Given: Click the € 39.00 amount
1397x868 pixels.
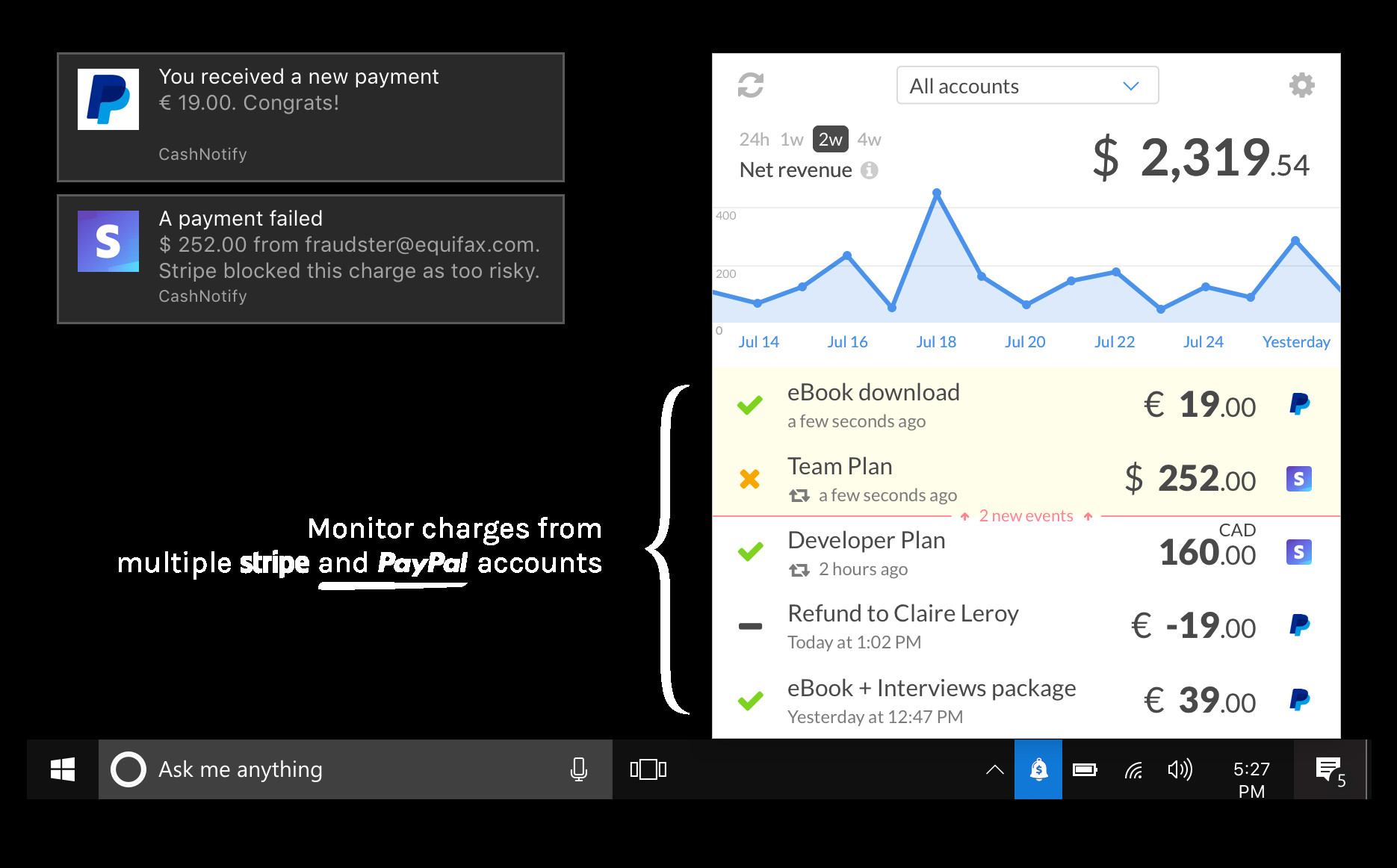Looking at the screenshot, I should point(1200,701).
